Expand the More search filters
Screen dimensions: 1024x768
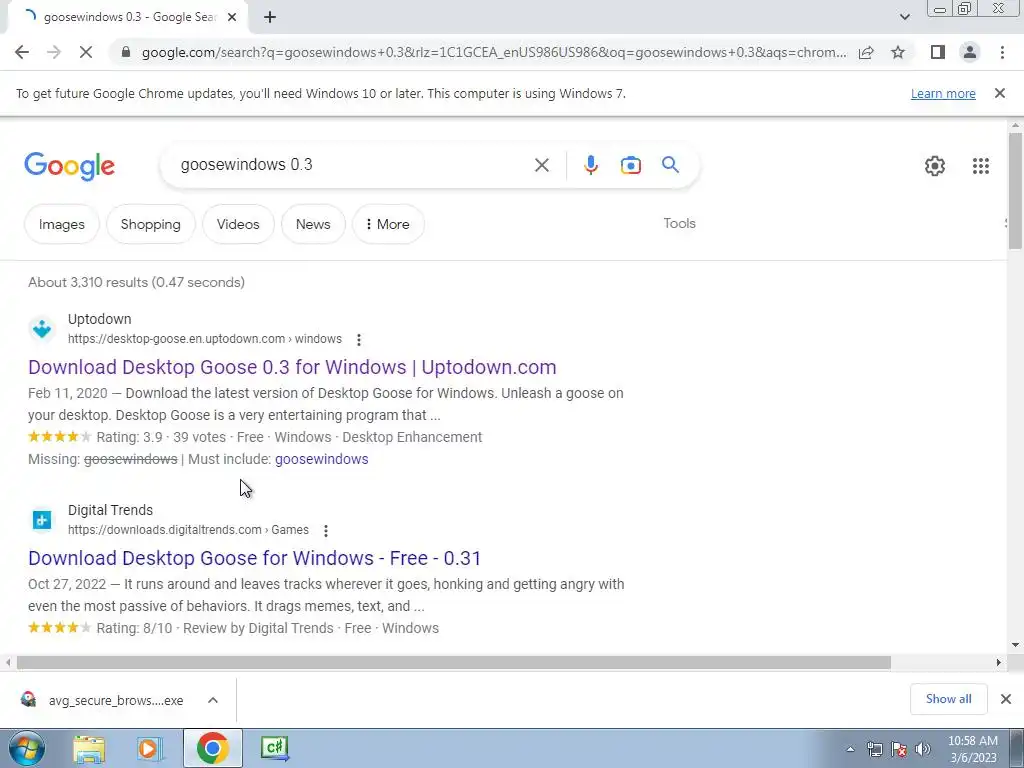388,224
